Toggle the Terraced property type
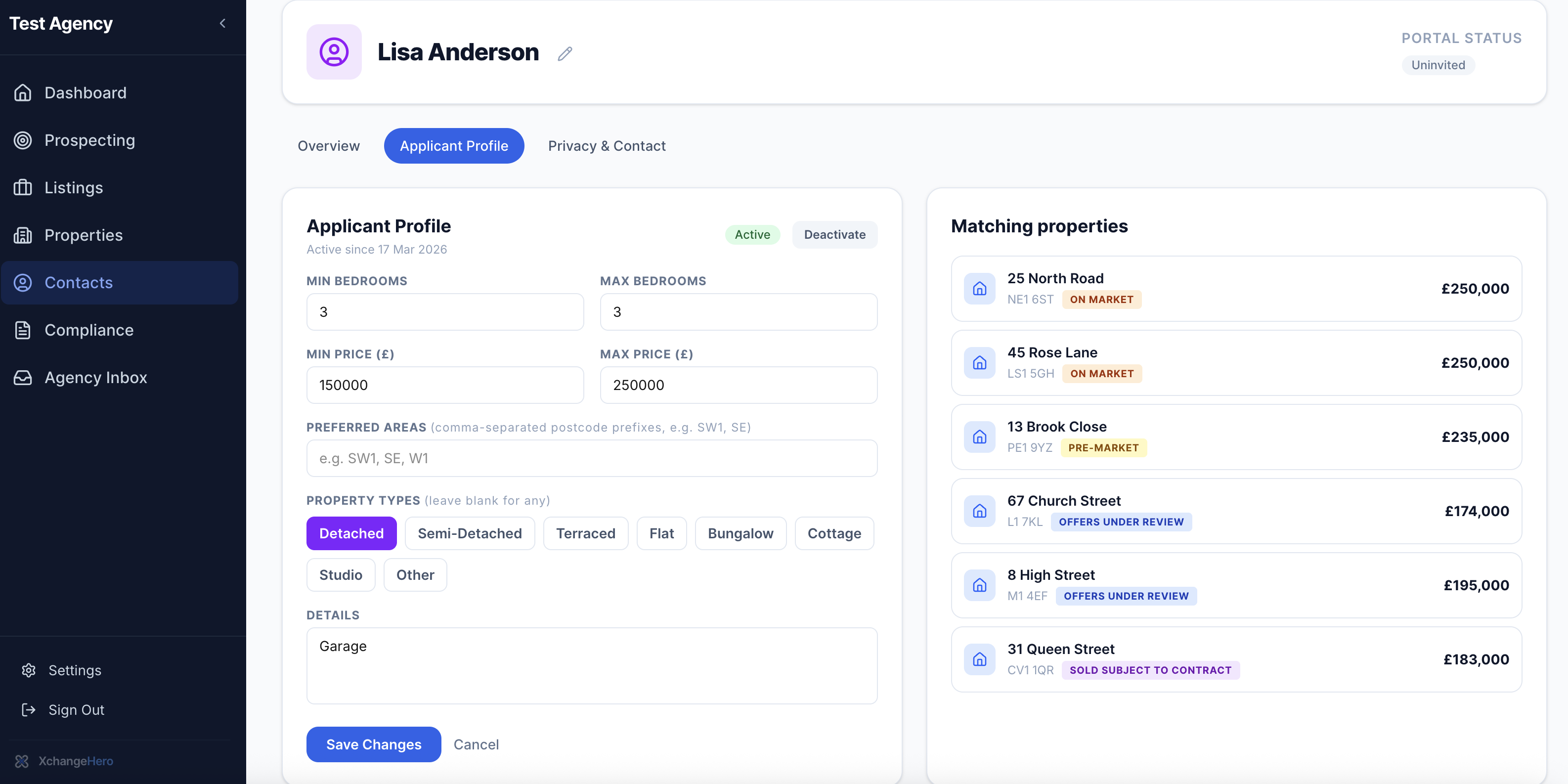1568x784 pixels. click(x=585, y=533)
